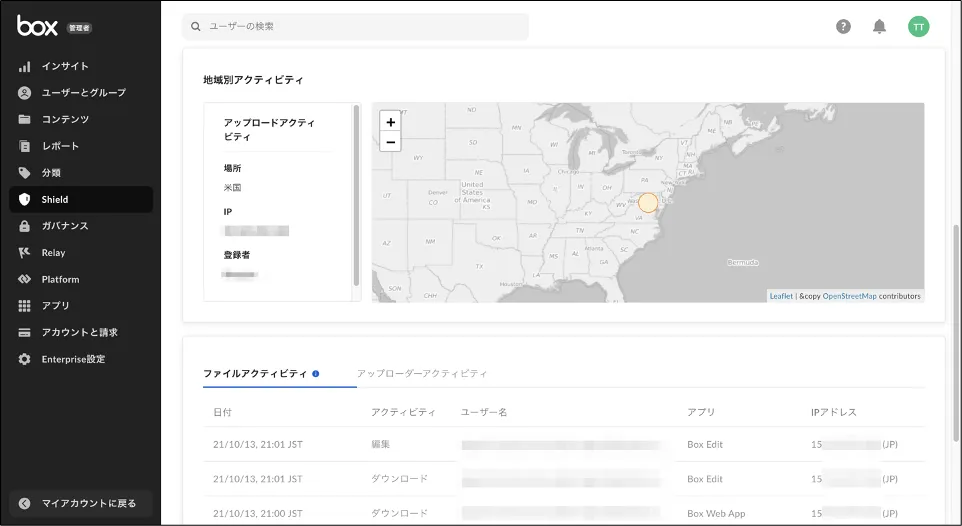Image resolution: width=962 pixels, height=526 pixels.
Task: Zoom in on the map
Action: [390, 122]
